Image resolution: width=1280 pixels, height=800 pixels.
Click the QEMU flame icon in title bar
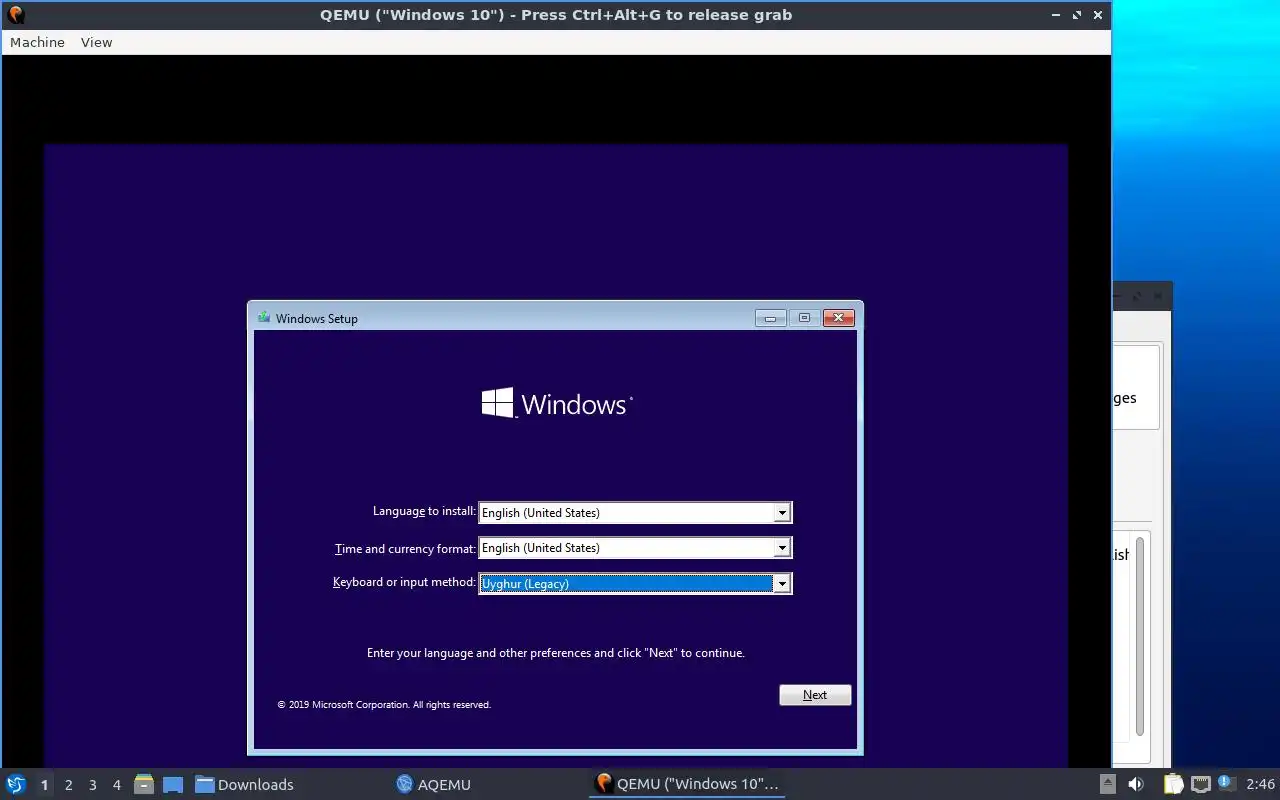point(15,15)
